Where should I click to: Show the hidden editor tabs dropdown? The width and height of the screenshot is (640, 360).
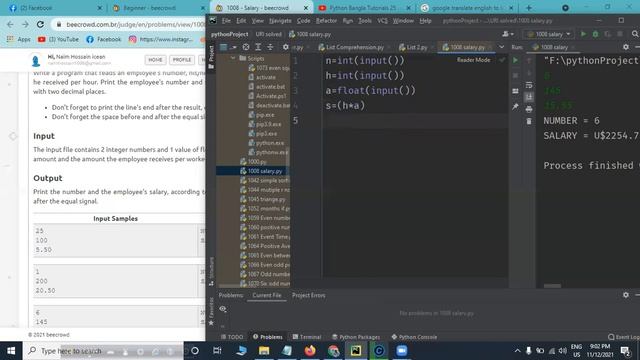click(x=501, y=47)
